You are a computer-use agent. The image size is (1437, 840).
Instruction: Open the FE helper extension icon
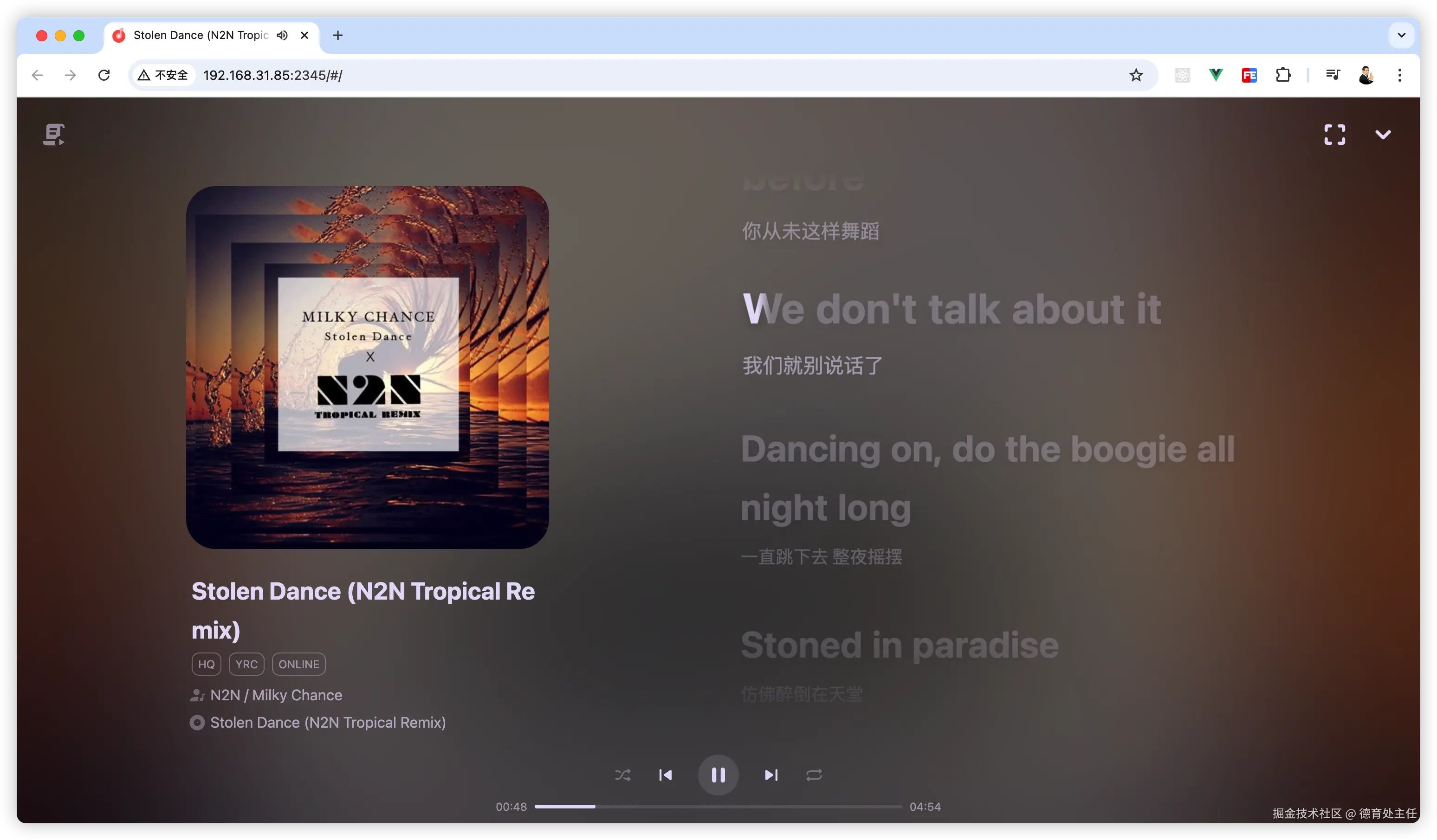click(1249, 75)
